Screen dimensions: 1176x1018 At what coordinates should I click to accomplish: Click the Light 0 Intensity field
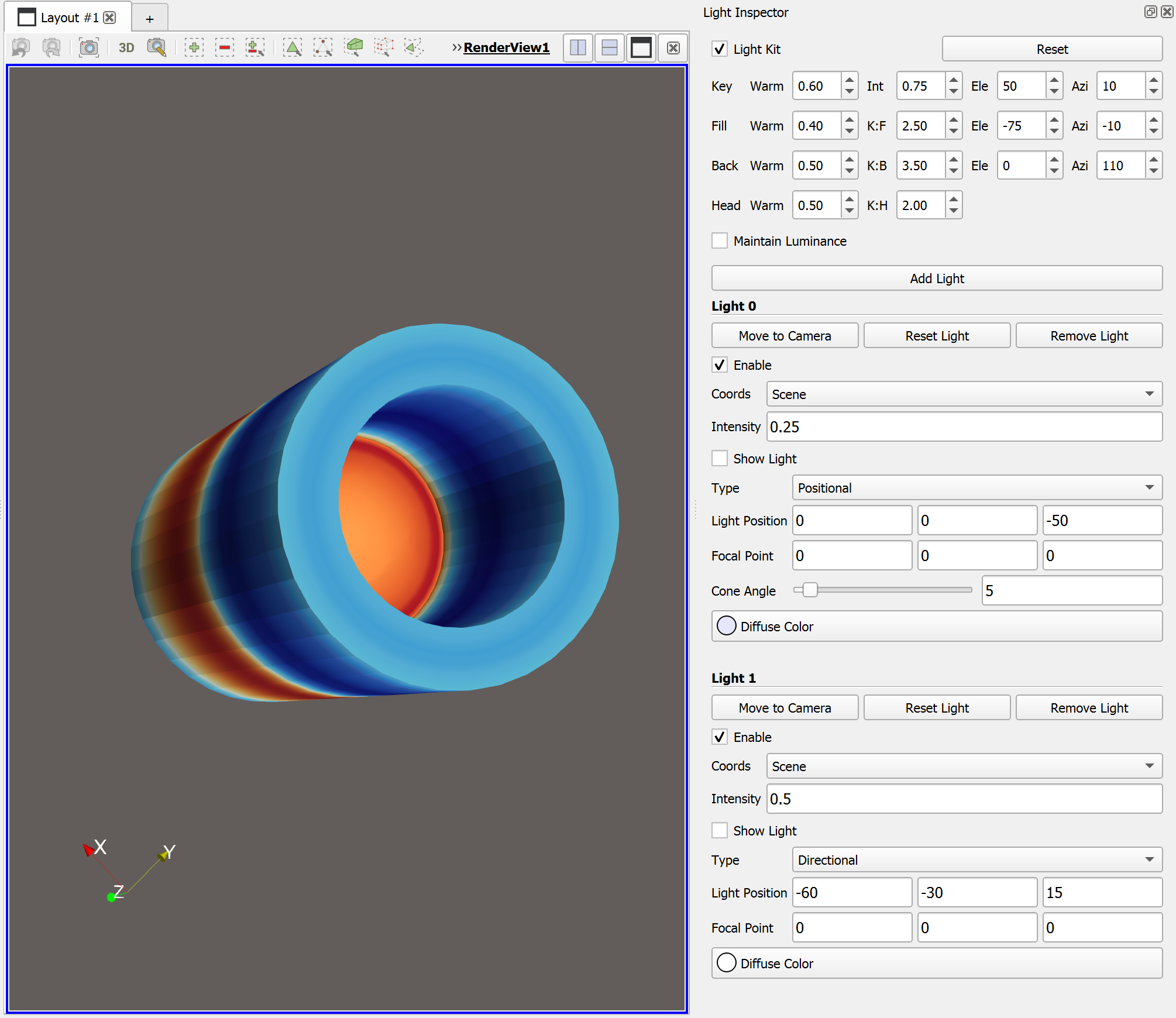(x=964, y=427)
